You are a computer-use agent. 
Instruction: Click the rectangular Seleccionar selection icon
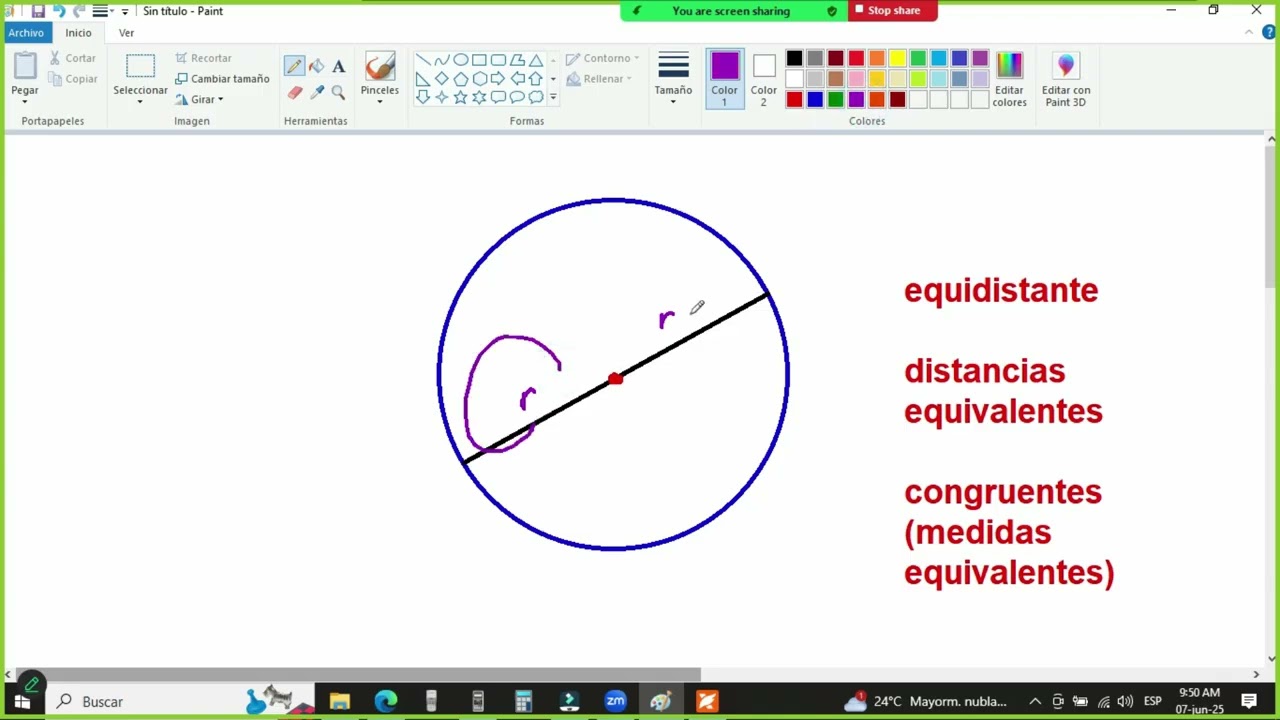(140, 66)
